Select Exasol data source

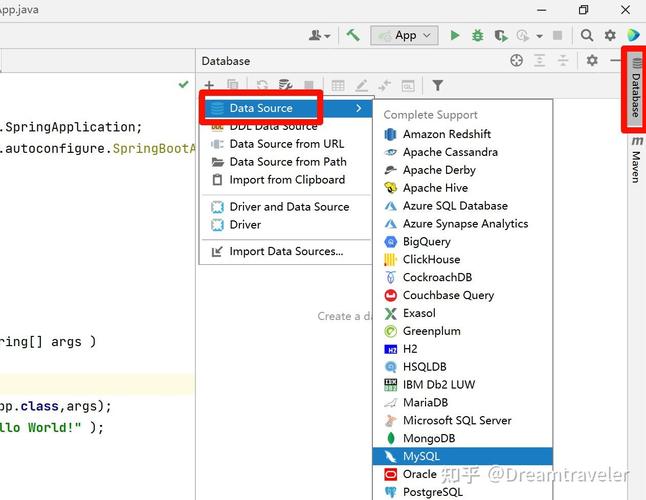[462, 313]
